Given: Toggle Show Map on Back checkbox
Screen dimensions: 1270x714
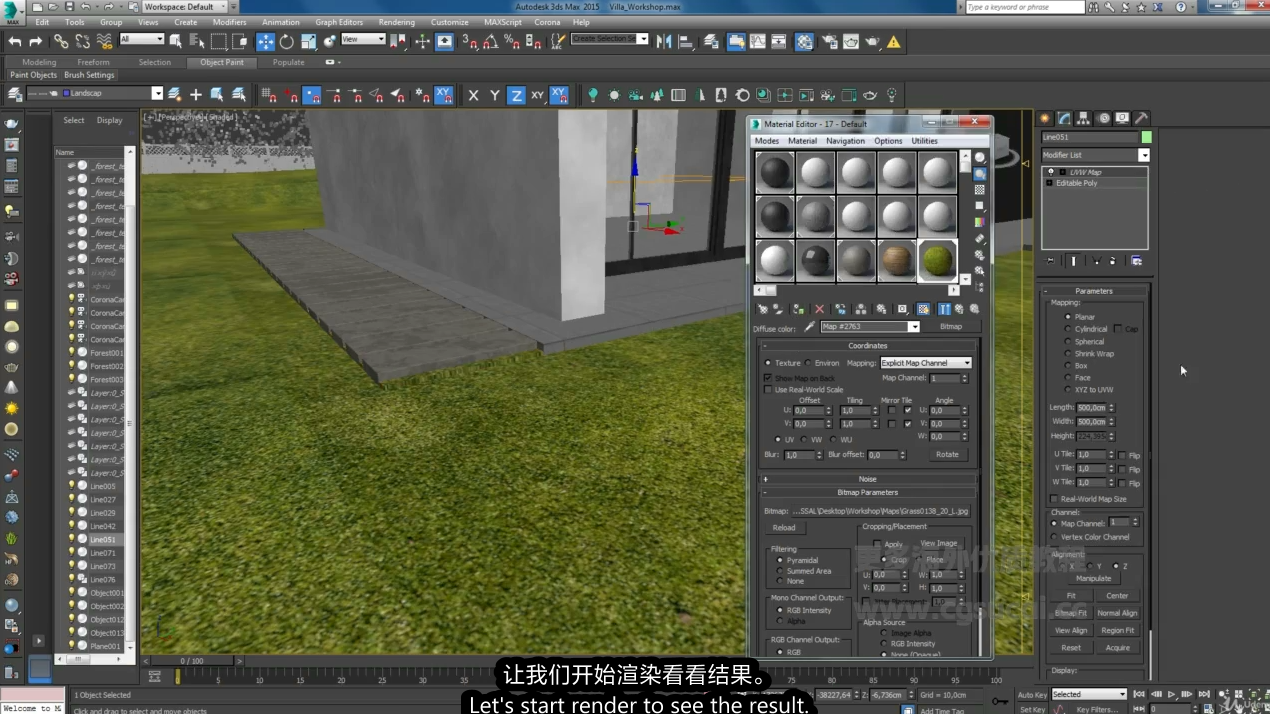Looking at the screenshot, I should 768,378.
